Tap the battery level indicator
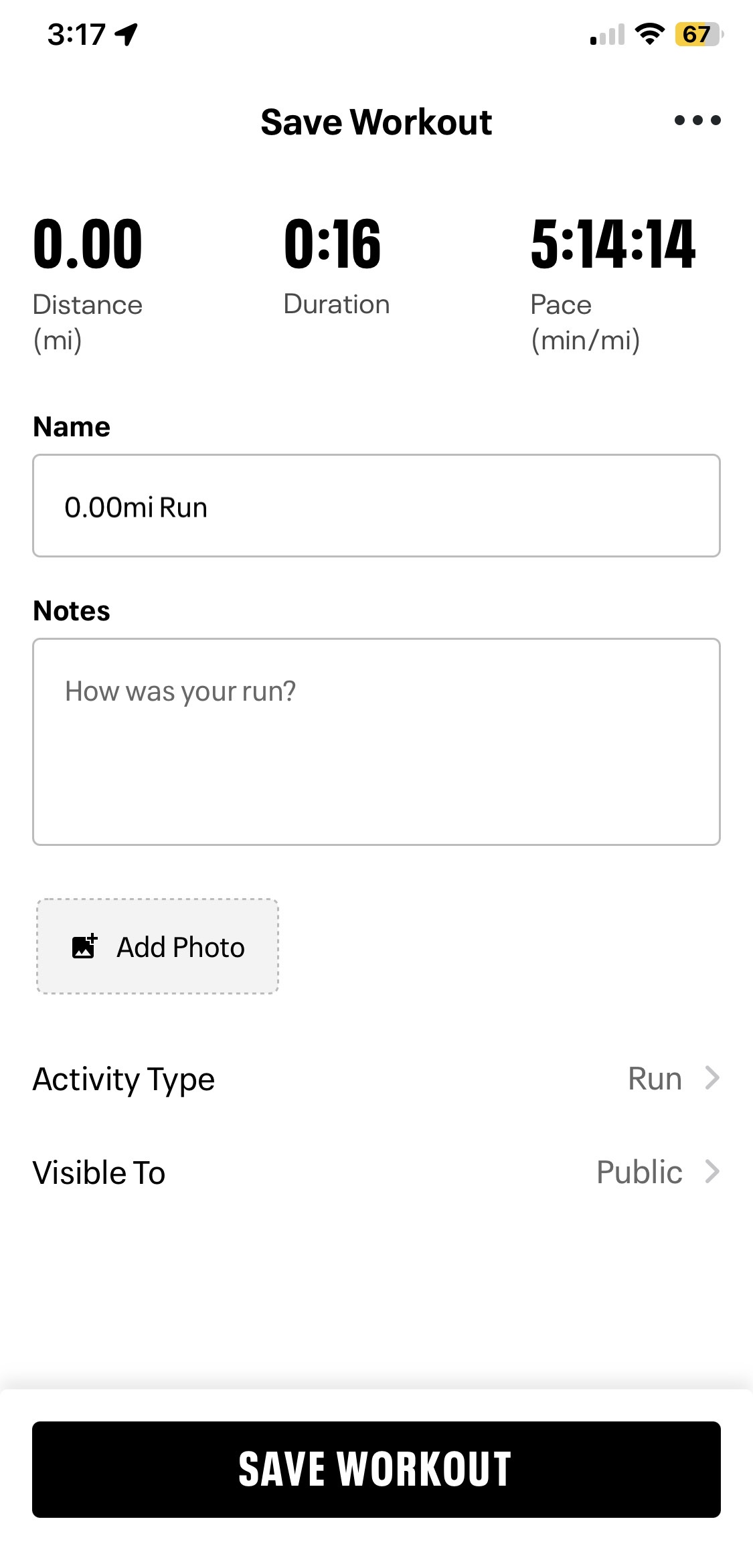 [699, 34]
